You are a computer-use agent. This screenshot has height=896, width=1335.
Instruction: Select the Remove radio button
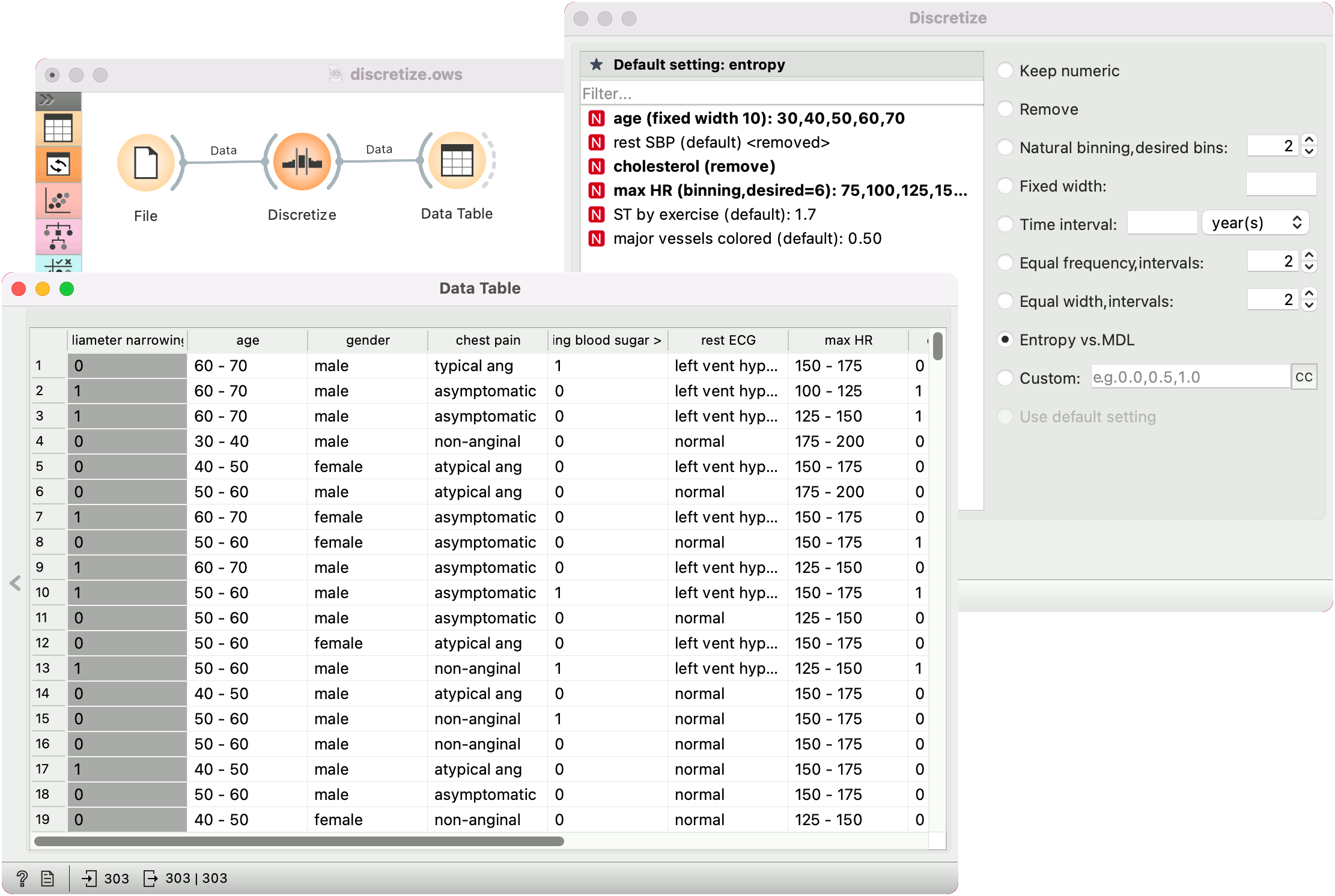(x=1005, y=109)
